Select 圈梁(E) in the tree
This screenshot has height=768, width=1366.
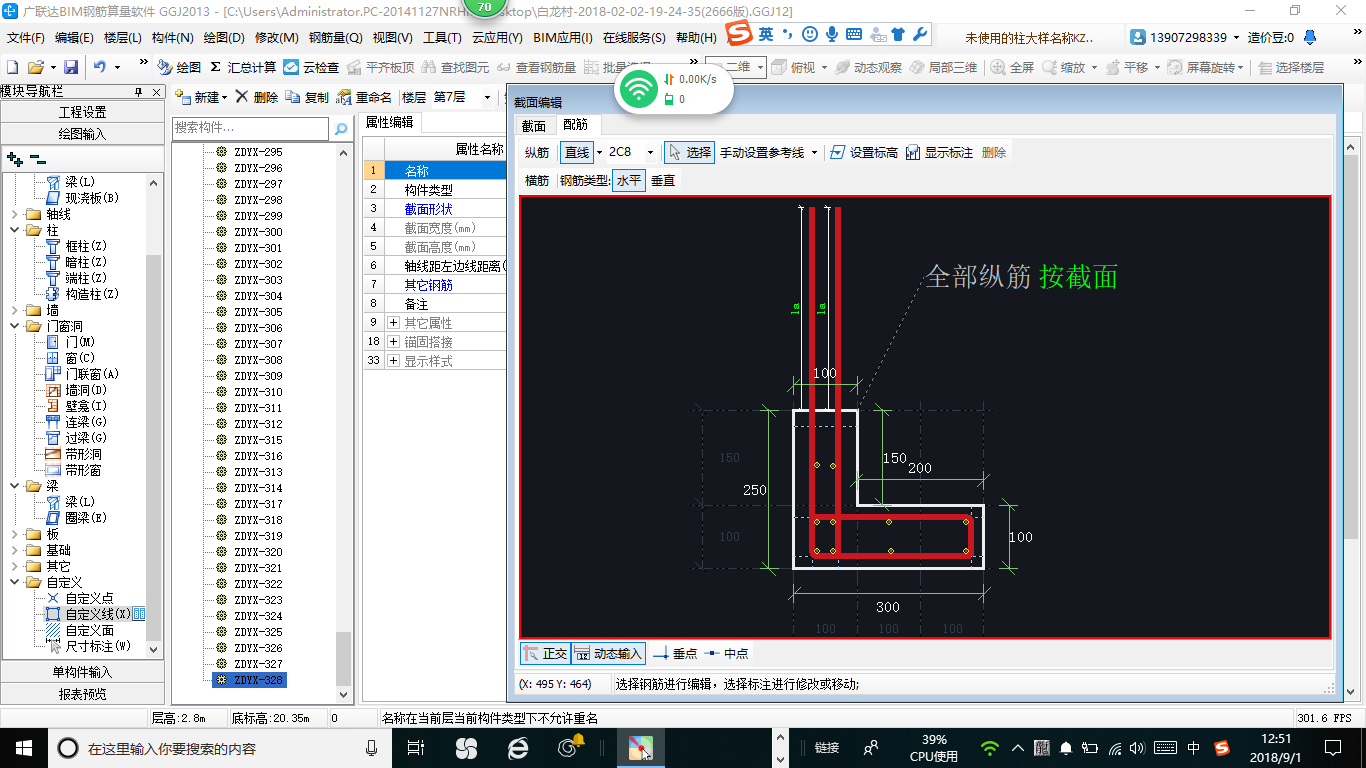(85, 518)
